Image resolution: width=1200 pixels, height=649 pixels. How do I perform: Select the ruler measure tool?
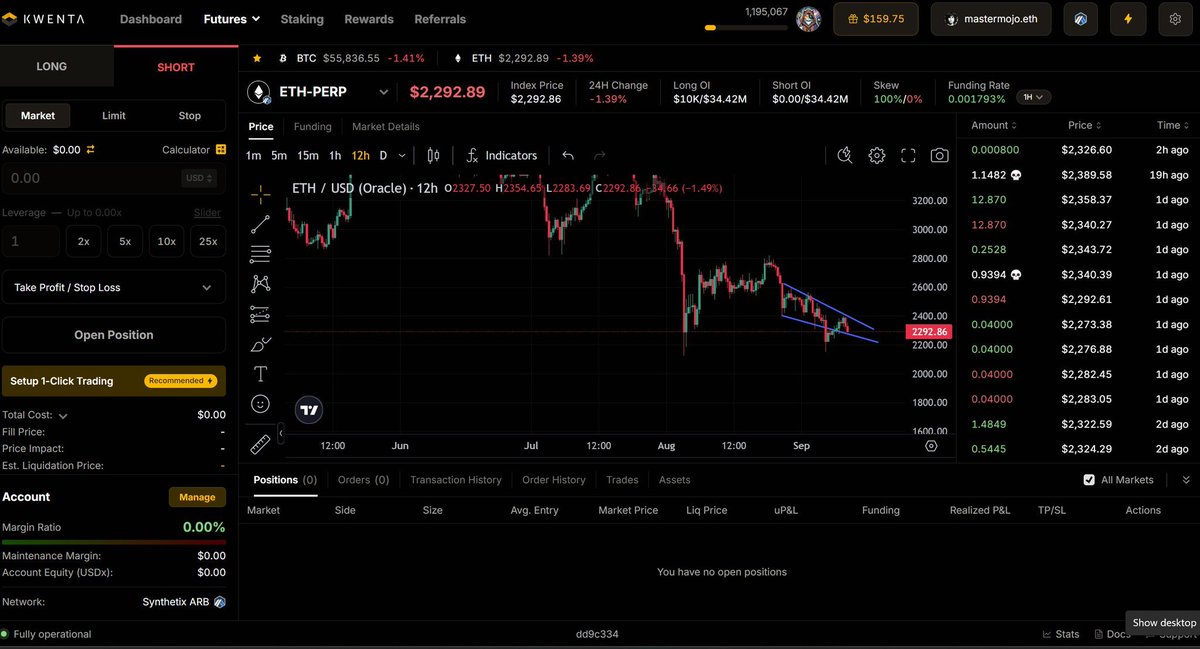tap(260, 444)
